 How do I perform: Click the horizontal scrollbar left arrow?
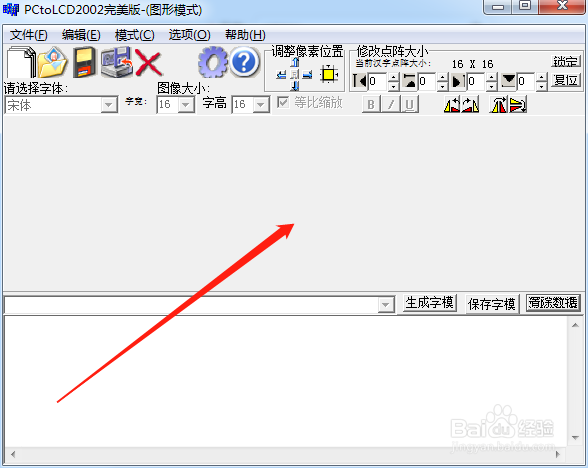[x=13, y=454]
